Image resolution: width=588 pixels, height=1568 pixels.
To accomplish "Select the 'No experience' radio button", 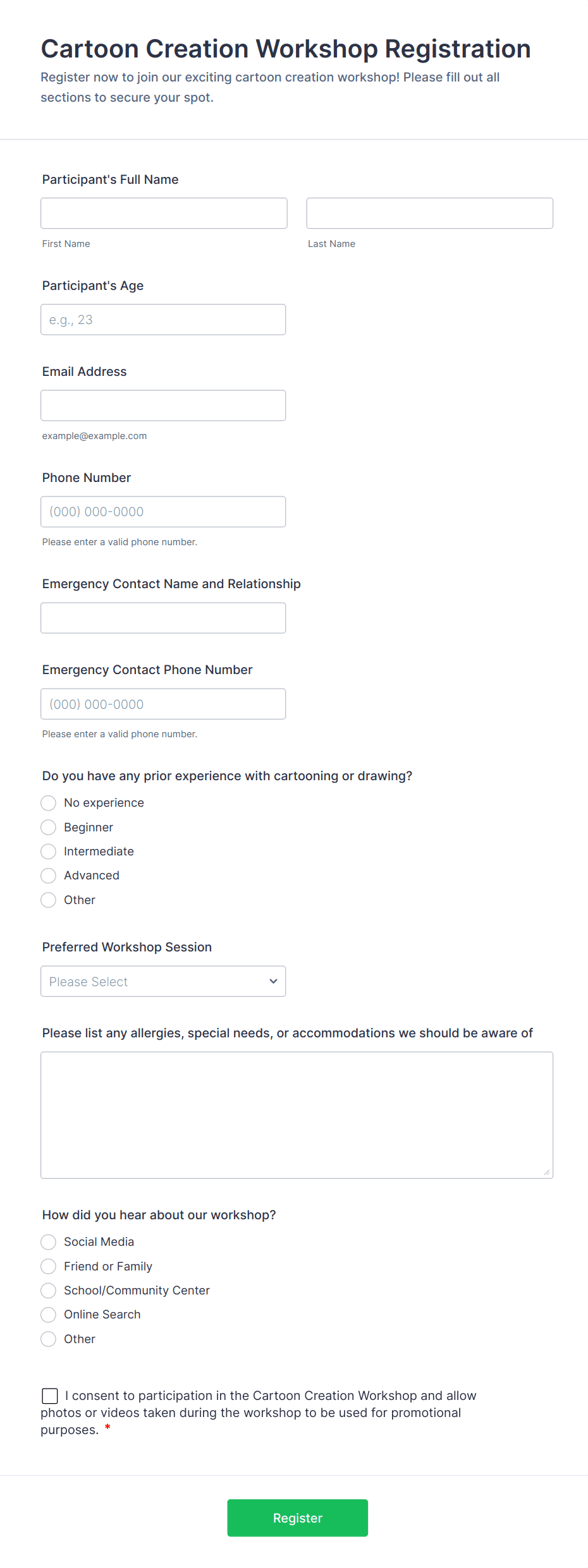I will 48,802.
